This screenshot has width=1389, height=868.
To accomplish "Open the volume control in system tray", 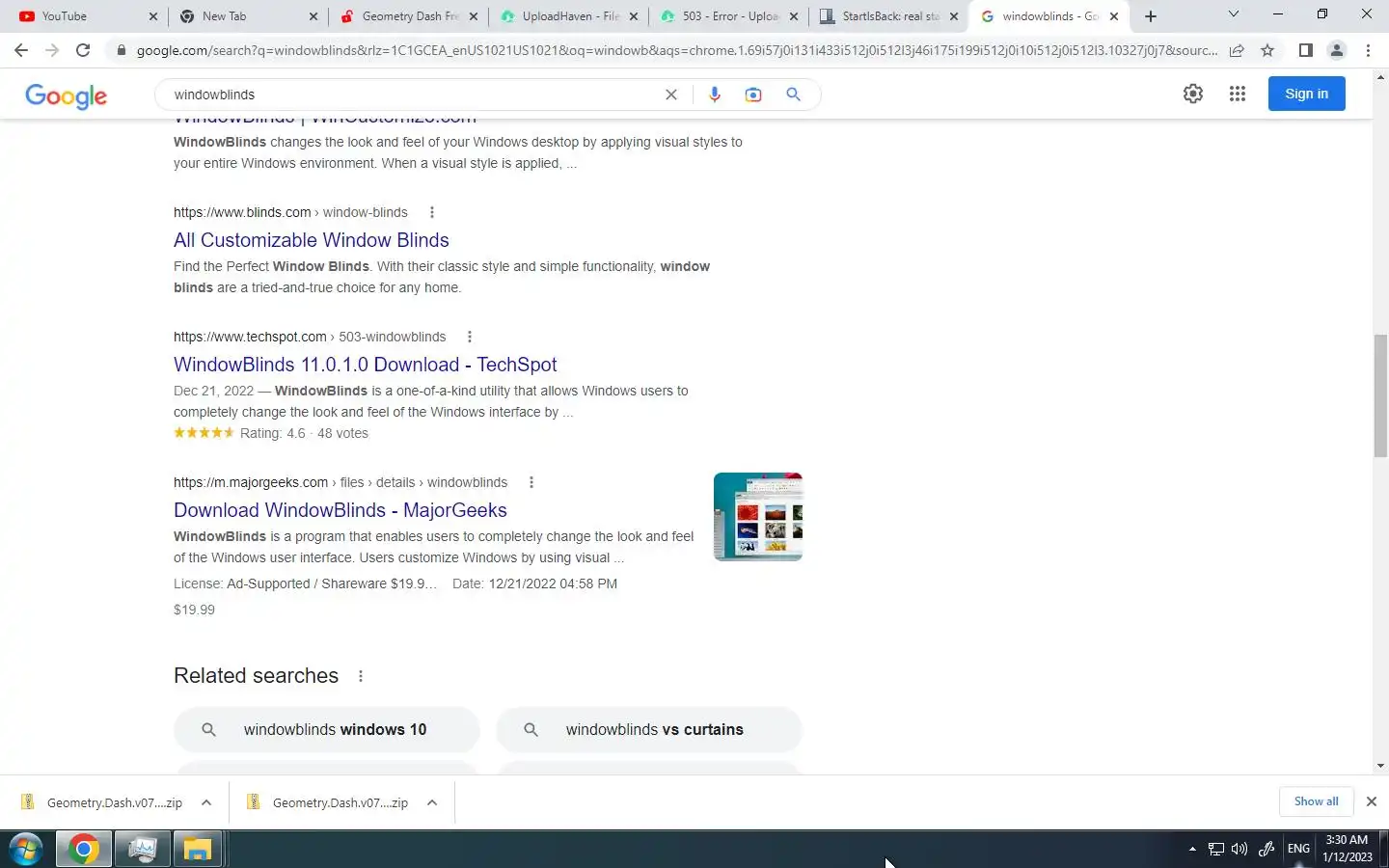I will 1239,849.
